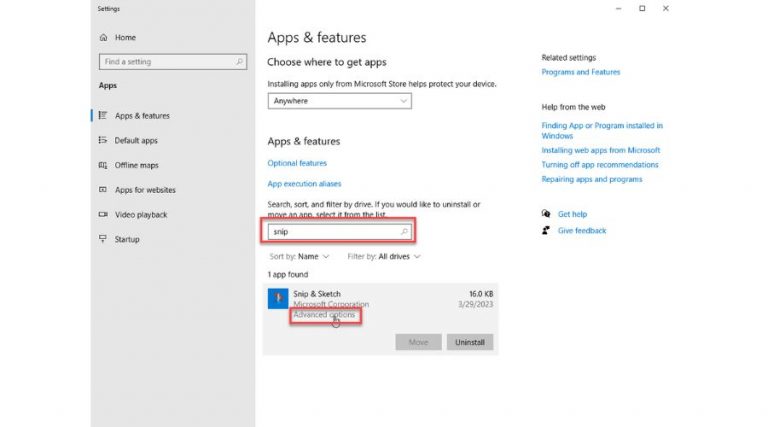Open Turning off app recommendations link
The height and width of the screenshot is (427, 768).
pos(600,165)
